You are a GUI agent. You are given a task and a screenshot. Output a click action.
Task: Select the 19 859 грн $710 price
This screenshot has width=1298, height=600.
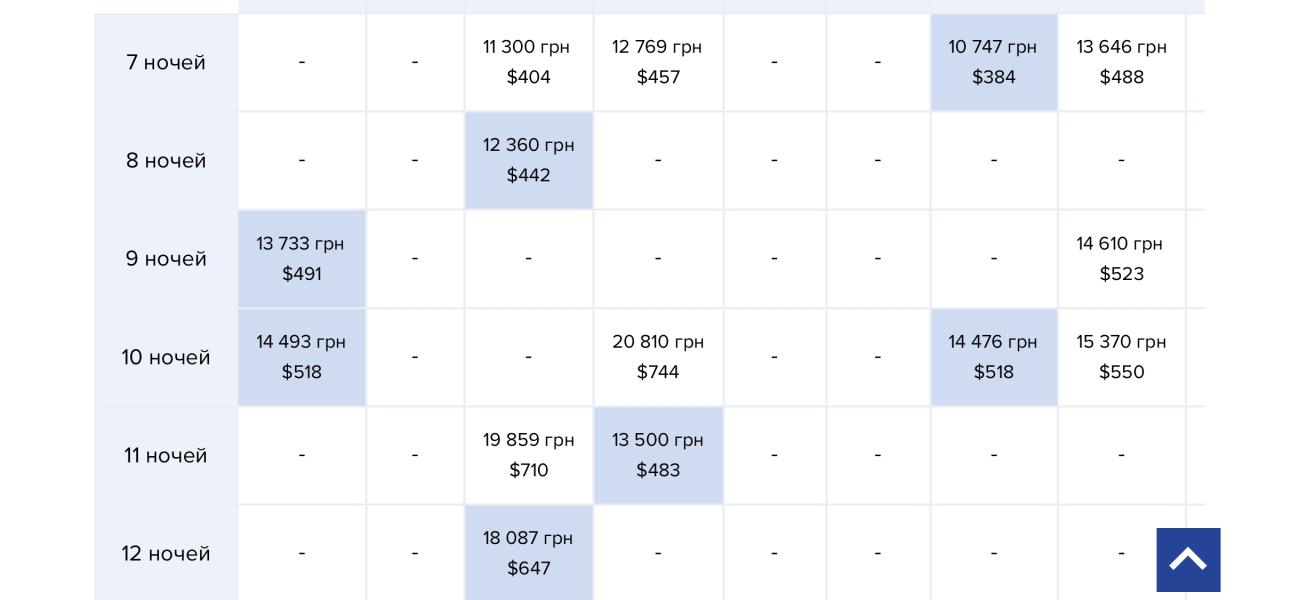pos(528,455)
